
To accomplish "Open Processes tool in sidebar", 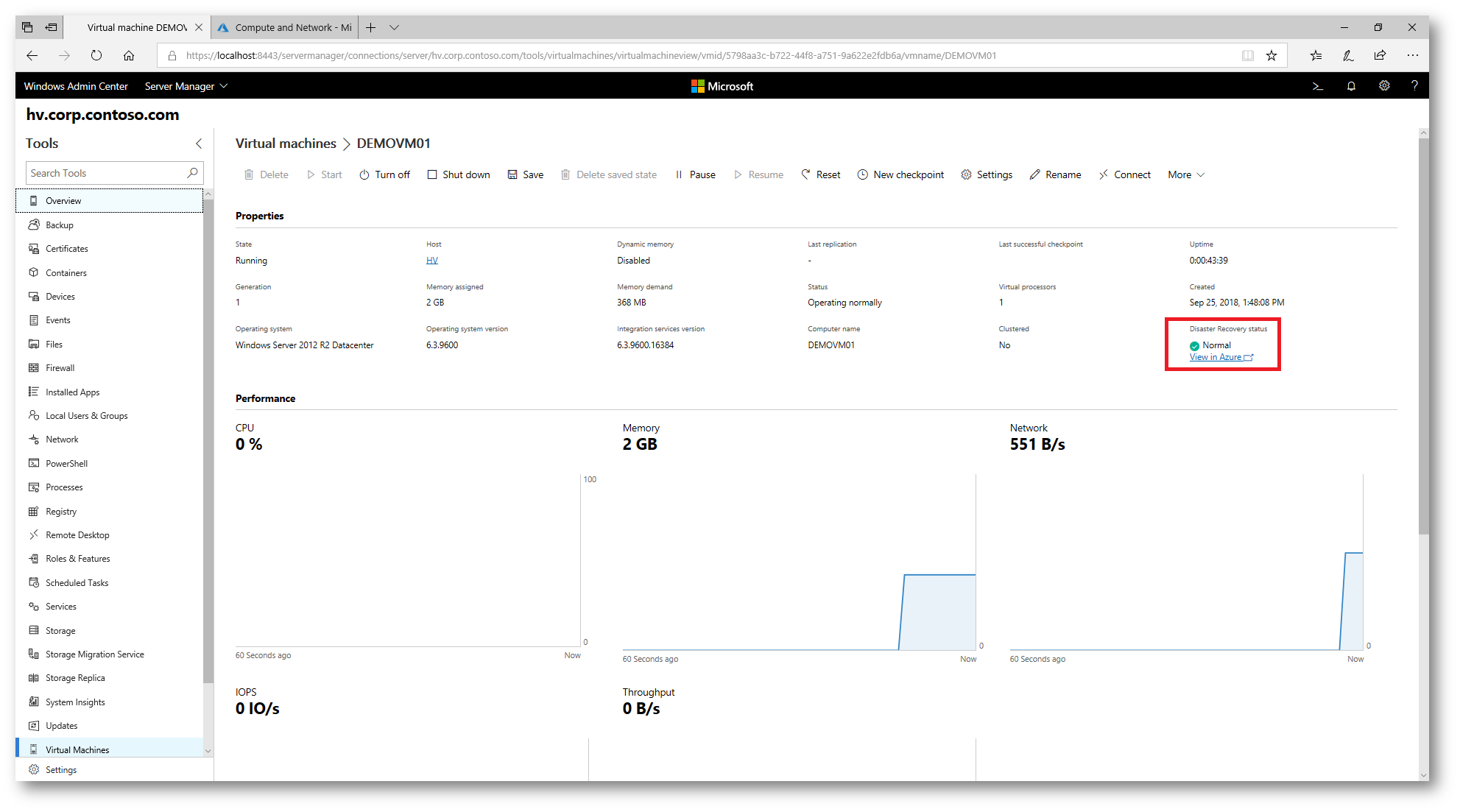I will pos(110,487).
